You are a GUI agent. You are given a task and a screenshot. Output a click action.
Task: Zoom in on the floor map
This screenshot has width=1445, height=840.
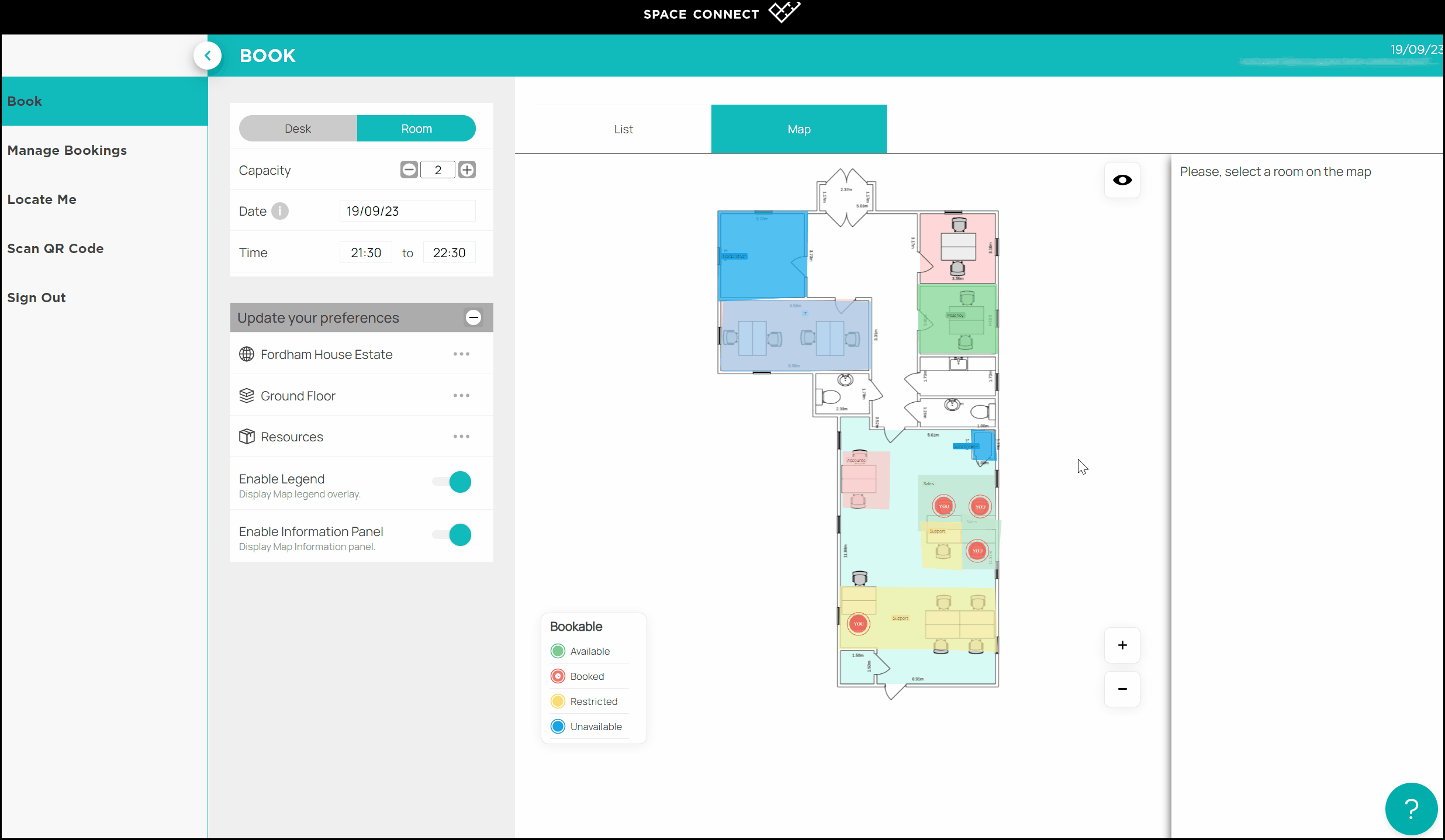1122,645
